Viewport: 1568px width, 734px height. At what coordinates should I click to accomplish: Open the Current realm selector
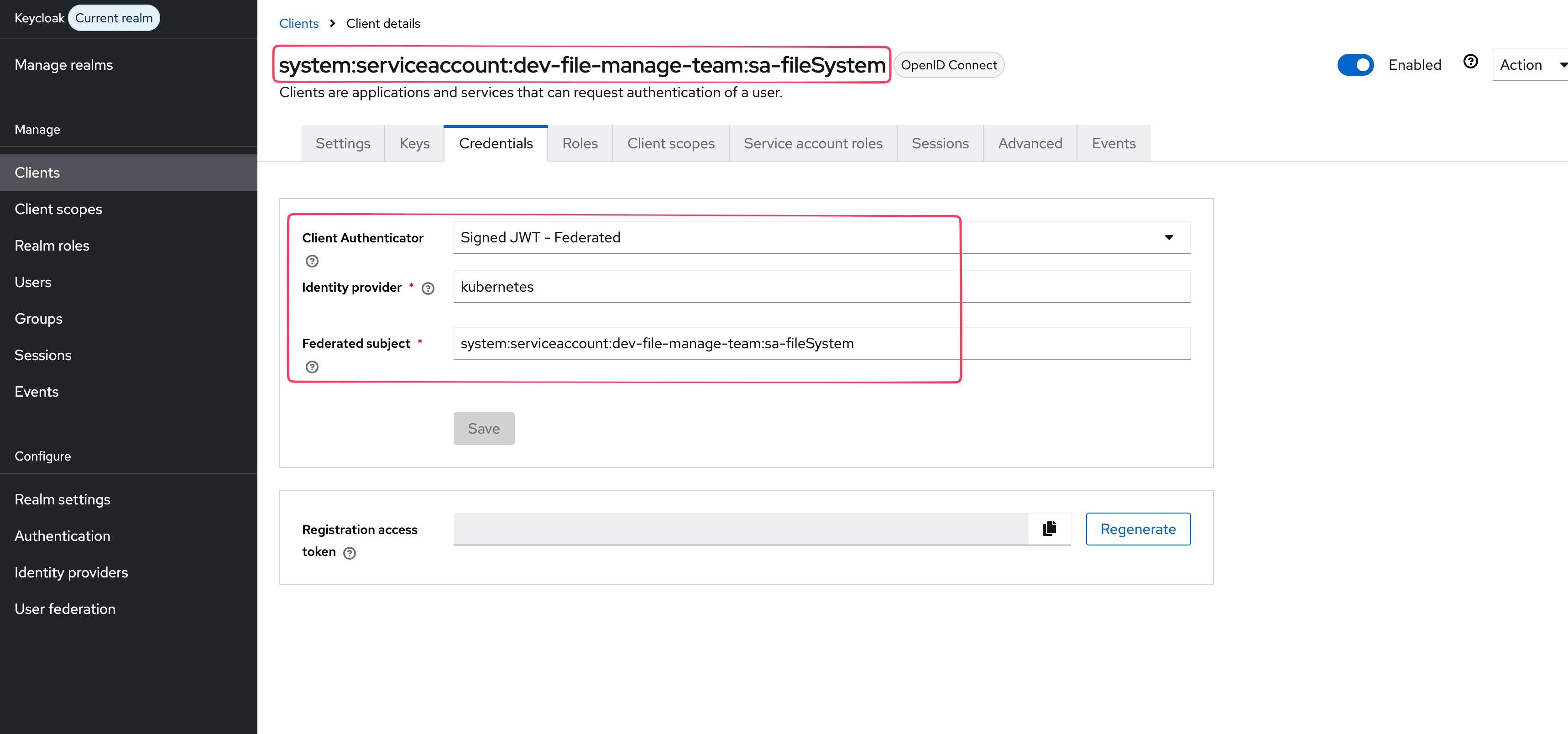point(114,18)
